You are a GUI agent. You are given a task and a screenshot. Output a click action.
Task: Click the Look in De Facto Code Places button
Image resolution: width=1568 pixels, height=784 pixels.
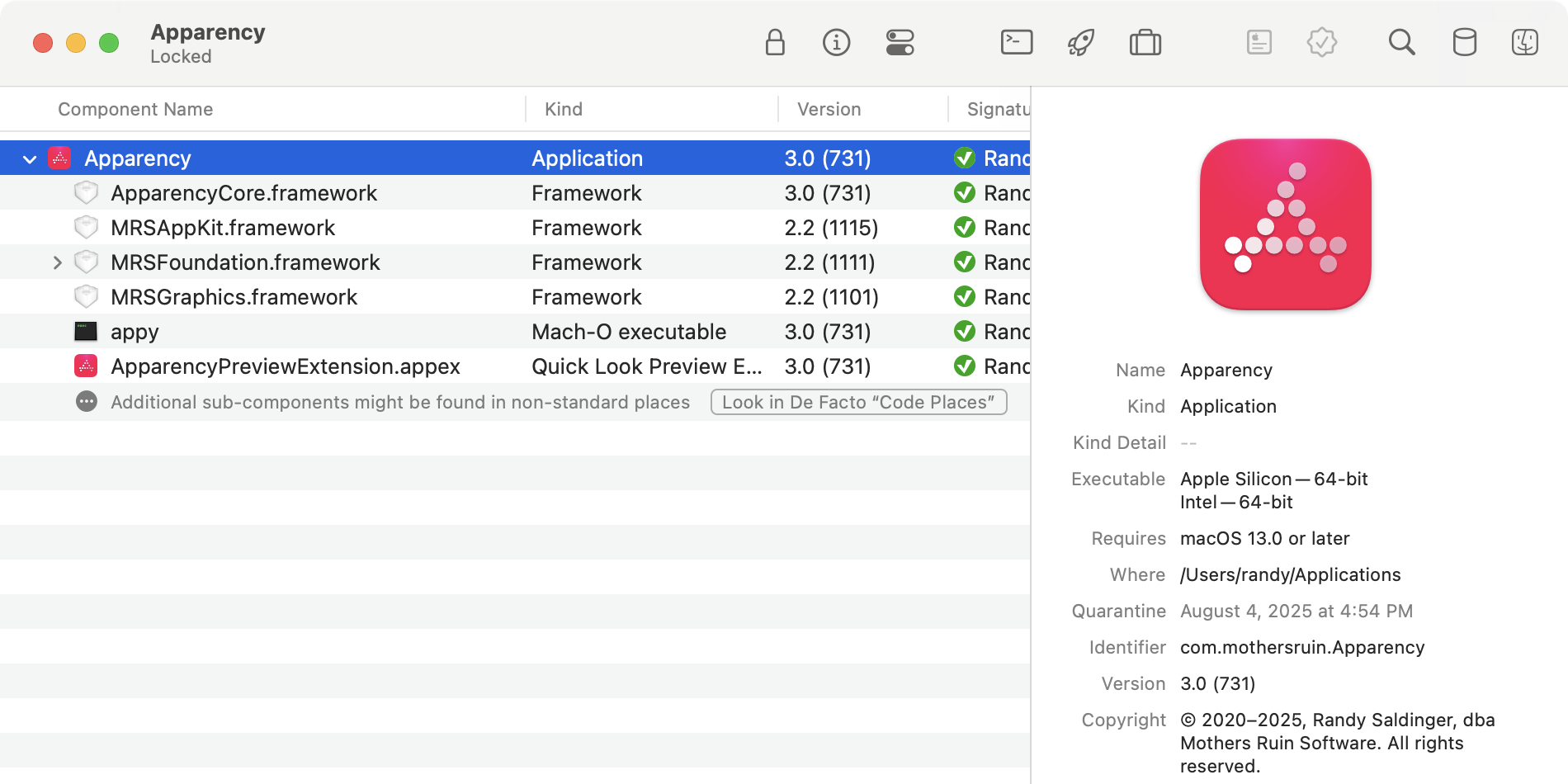pos(858,402)
